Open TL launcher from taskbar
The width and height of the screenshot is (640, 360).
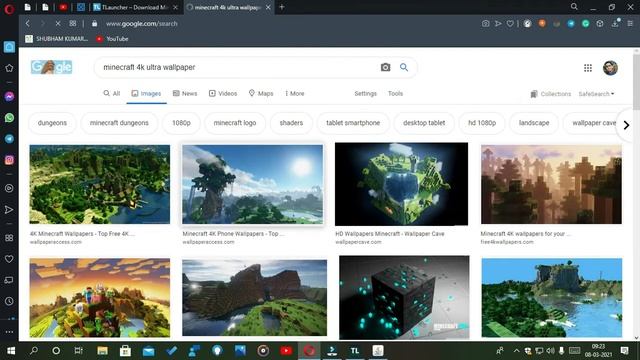click(x=355, y=351)
